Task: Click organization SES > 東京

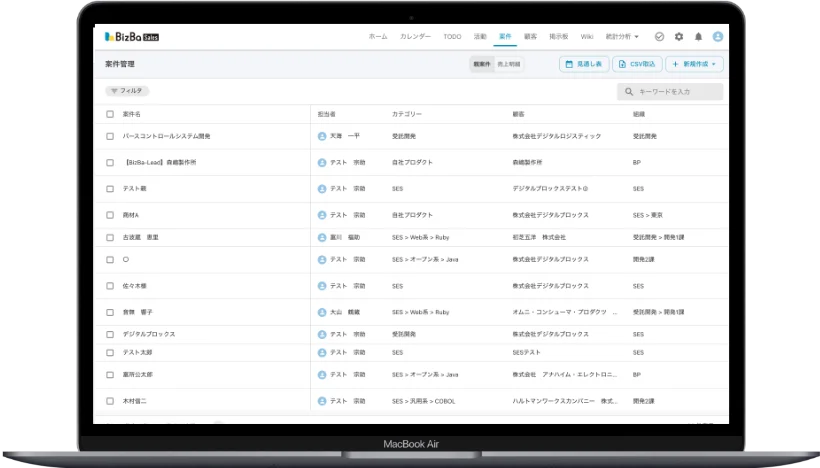Action: click(647, 215)
